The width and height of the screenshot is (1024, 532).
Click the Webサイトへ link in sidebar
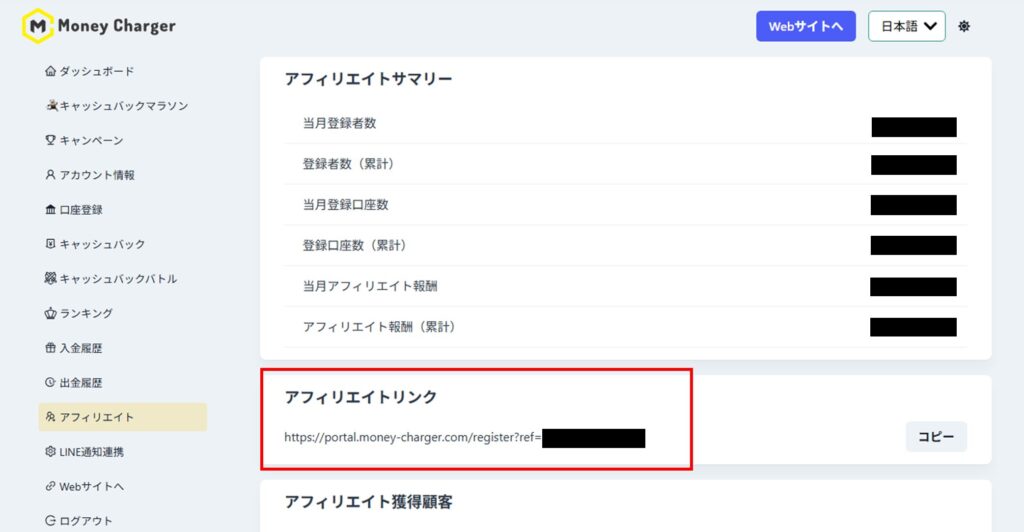[x=91, y=487]
